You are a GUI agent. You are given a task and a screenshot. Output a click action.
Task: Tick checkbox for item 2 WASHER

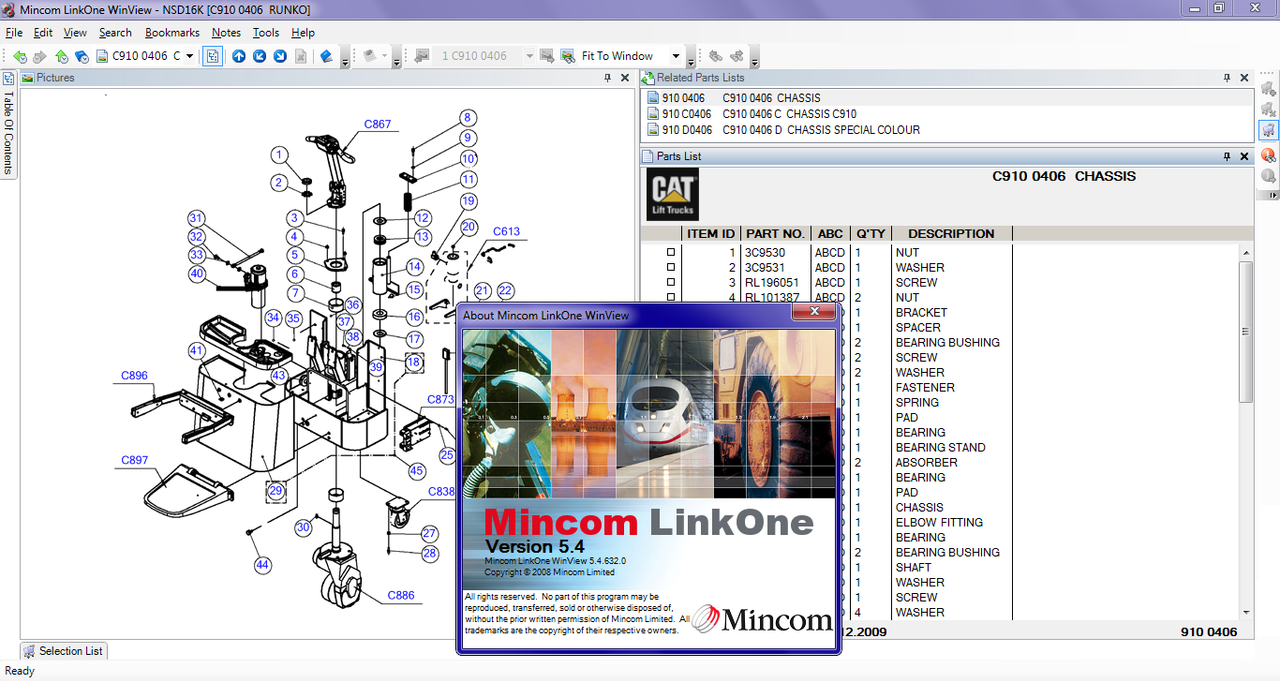pos(671,268)
